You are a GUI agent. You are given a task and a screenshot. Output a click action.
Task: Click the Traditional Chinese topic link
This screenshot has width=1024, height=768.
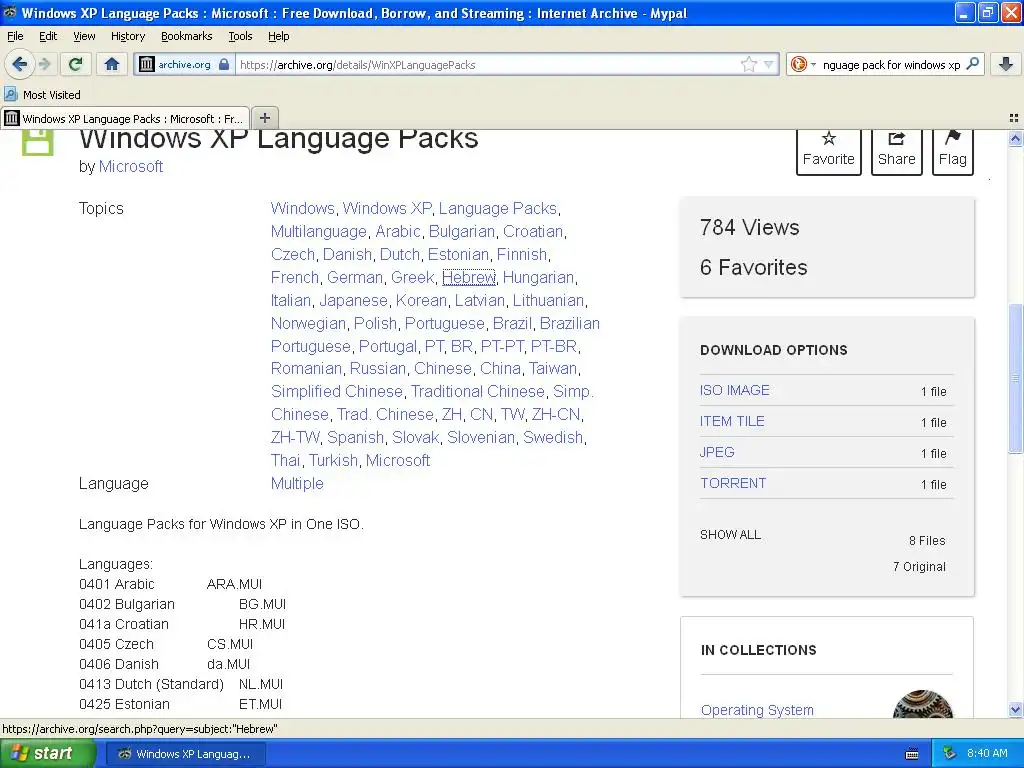477,391
